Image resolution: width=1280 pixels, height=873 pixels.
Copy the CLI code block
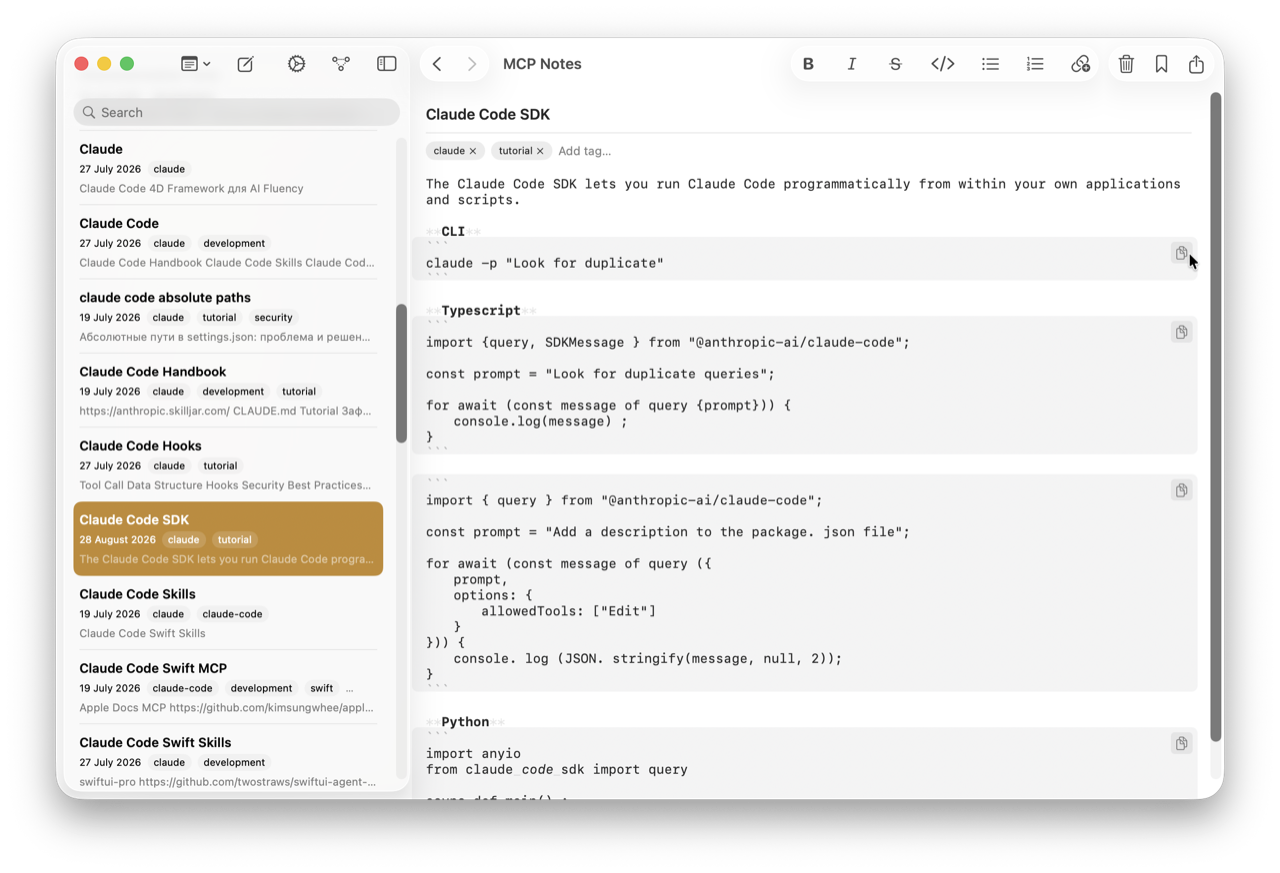pos(1181,253)
